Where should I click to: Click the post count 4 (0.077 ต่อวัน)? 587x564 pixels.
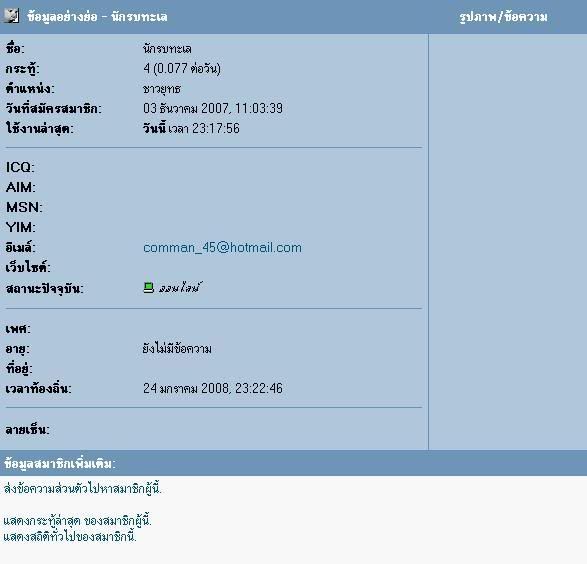182,68
